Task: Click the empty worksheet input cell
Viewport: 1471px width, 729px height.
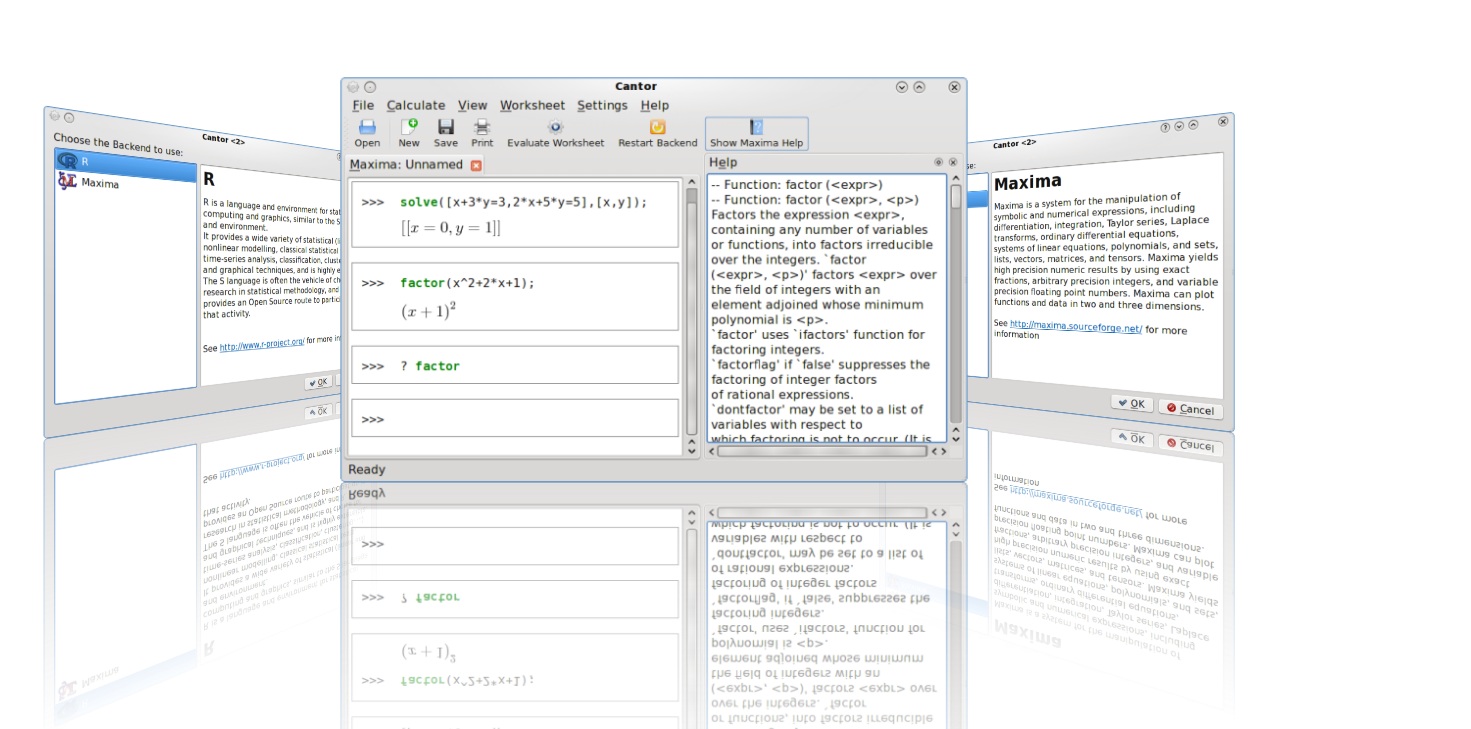Action: tap(515, 418)
